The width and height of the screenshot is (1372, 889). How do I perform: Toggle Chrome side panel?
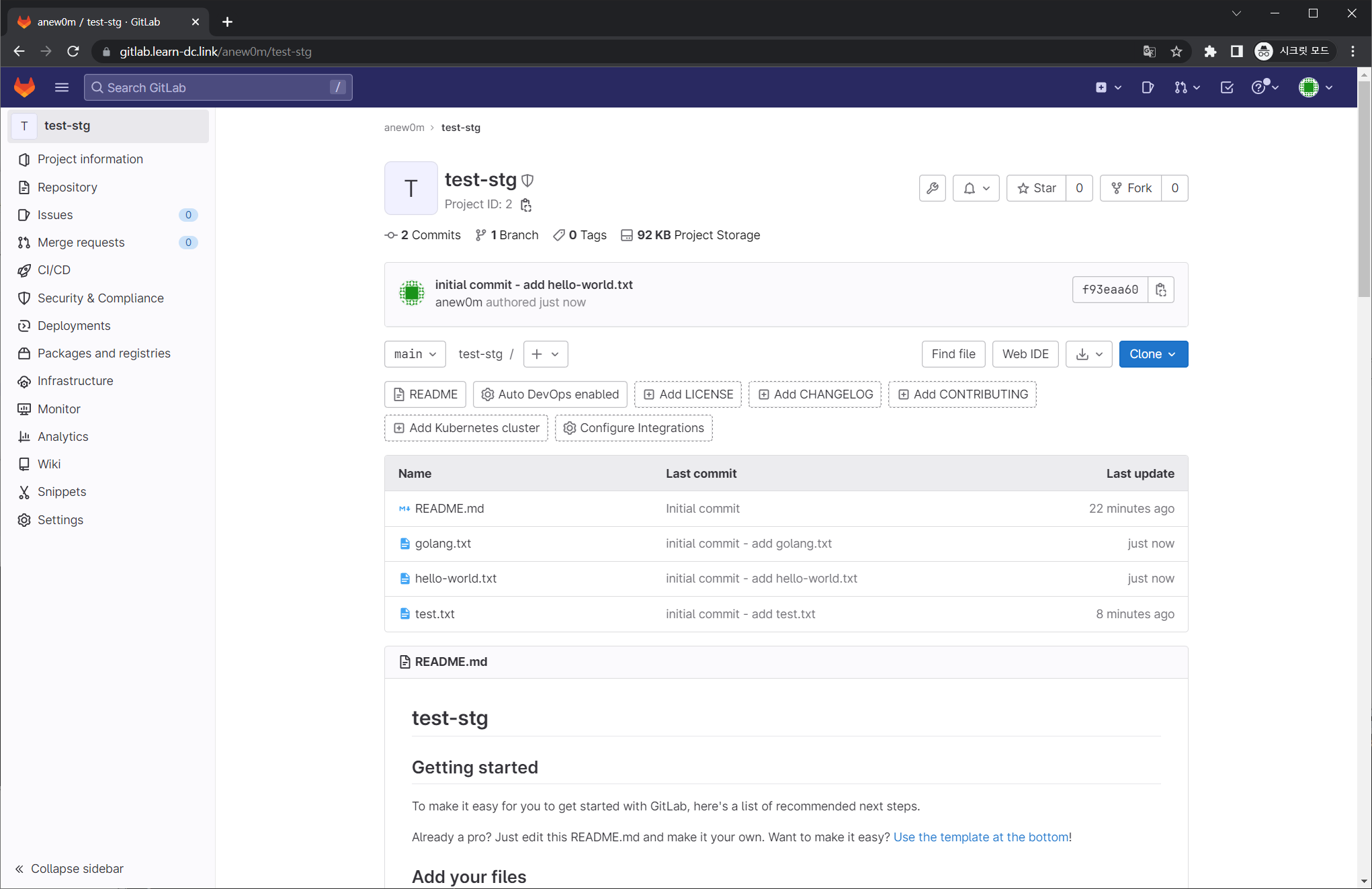pos(1236,52)
